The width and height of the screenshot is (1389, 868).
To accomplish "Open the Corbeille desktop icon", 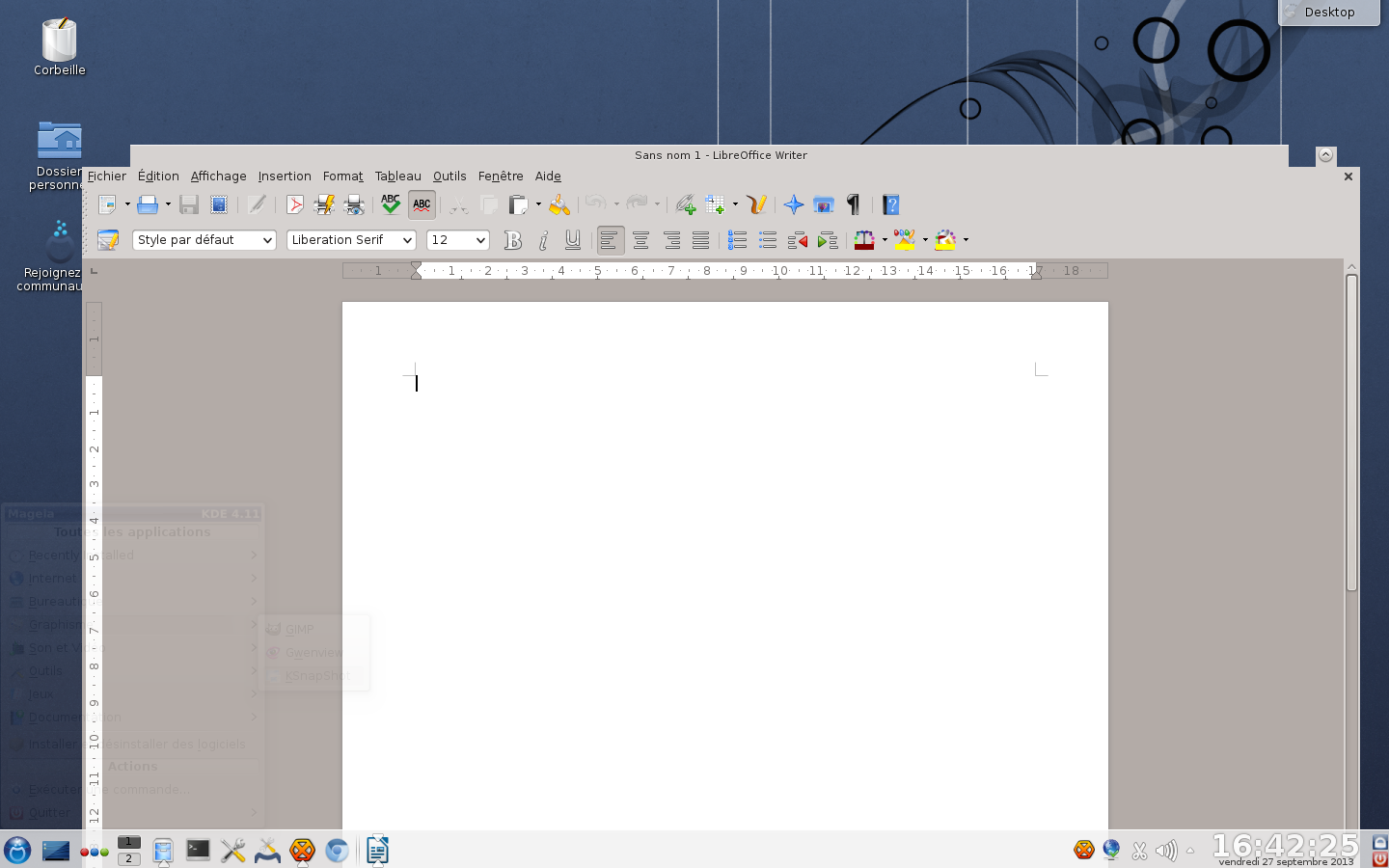I will pyautogui.click(x=60, y=46).
